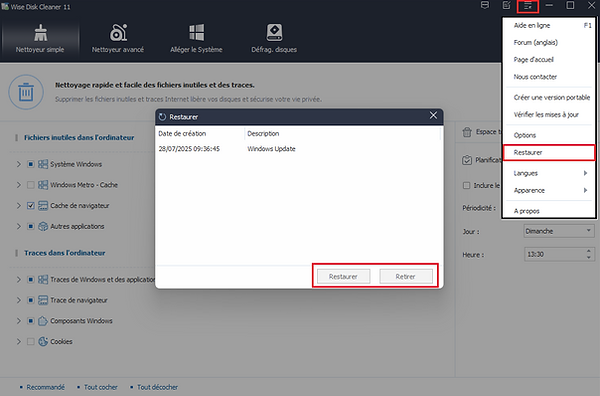Select Vérifier les mises à jour
Image resolution: width=600 pixels, height=396 pixels.
(x=549, y=115)
